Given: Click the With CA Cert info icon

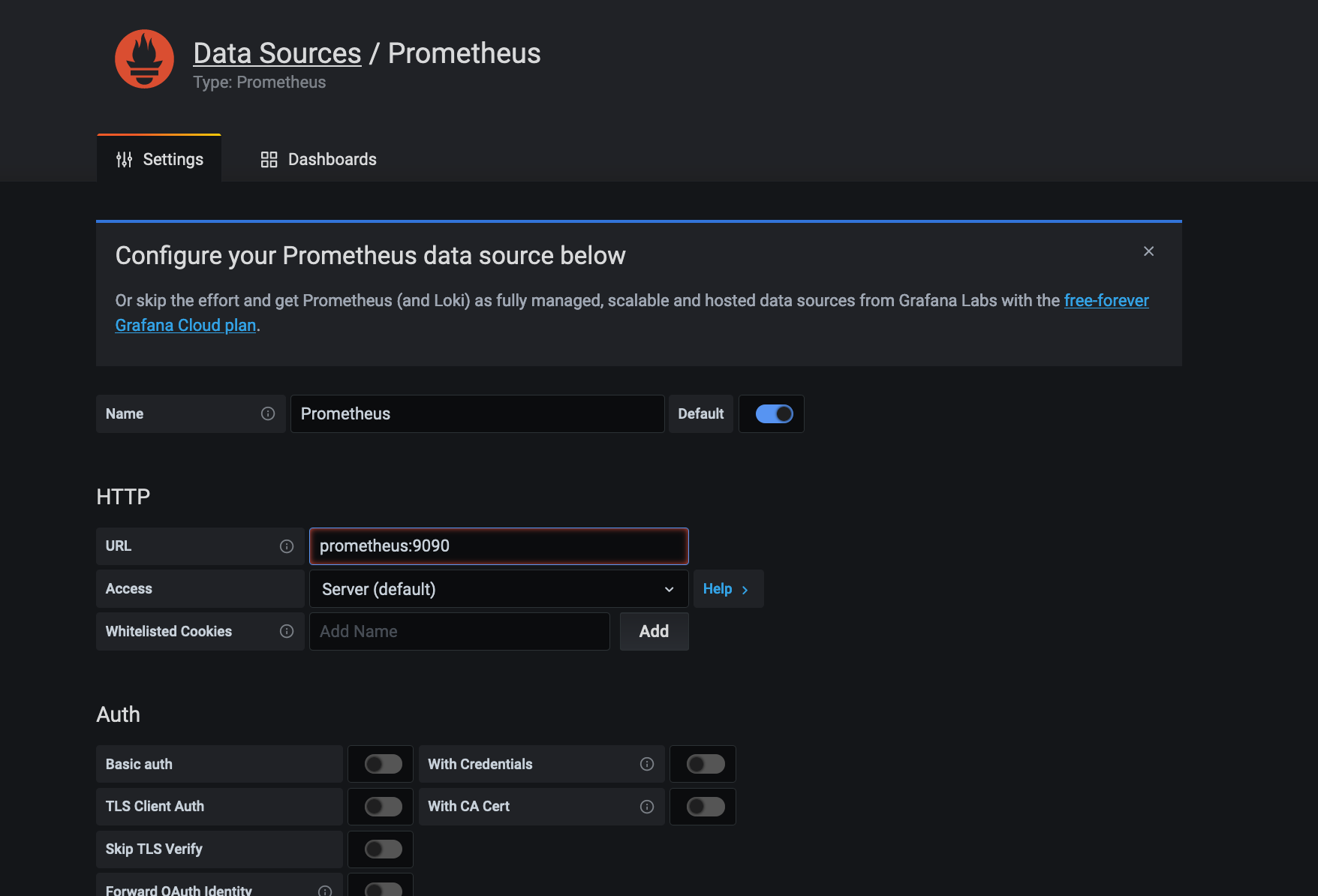Looking at the screenshot, I should click(647, 807).
